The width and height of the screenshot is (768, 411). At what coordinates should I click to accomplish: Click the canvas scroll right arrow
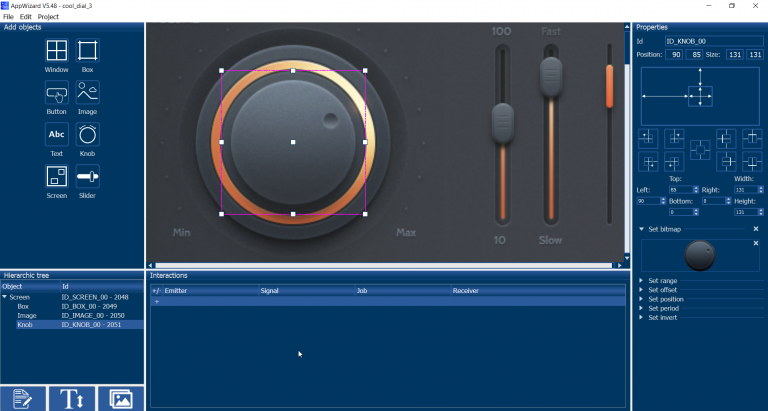pos(620,266)
